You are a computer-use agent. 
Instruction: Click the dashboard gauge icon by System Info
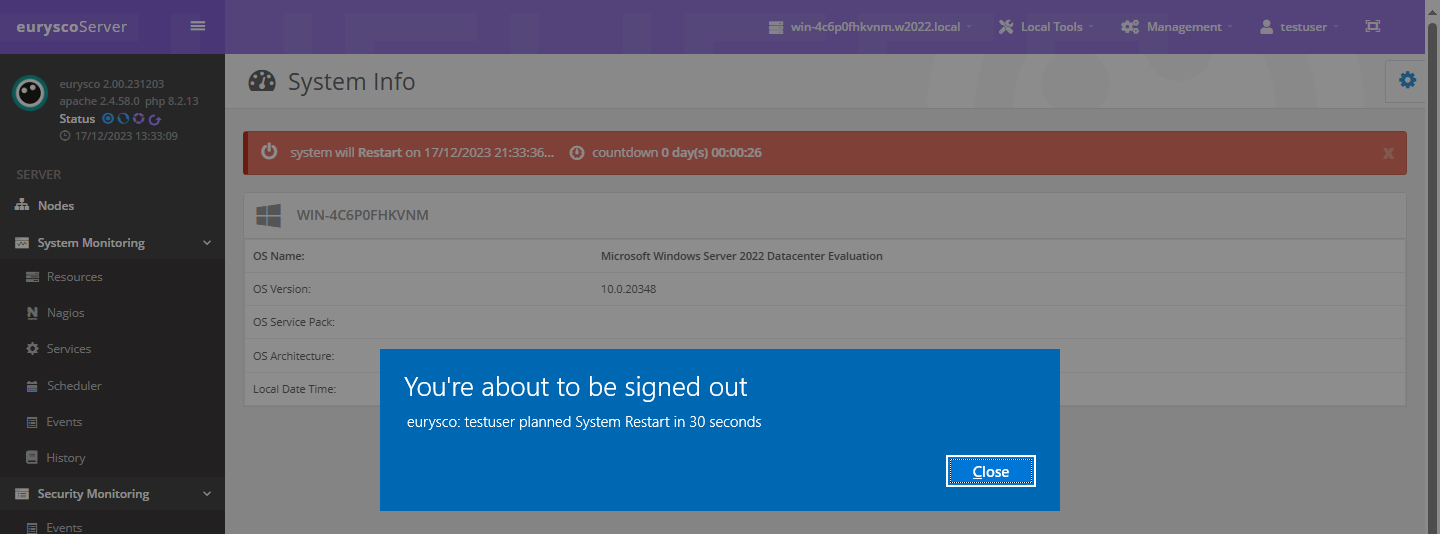(x=262, y=82)
